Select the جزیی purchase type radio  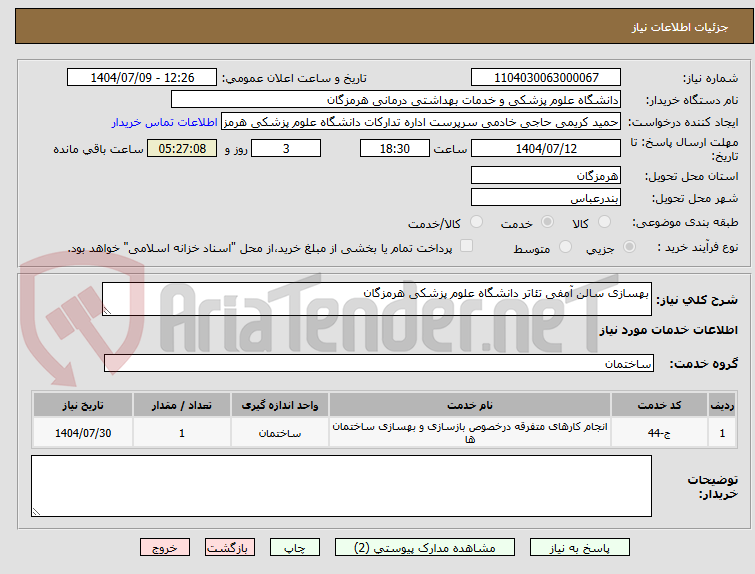pyautogui.click(x=629, y=247)
